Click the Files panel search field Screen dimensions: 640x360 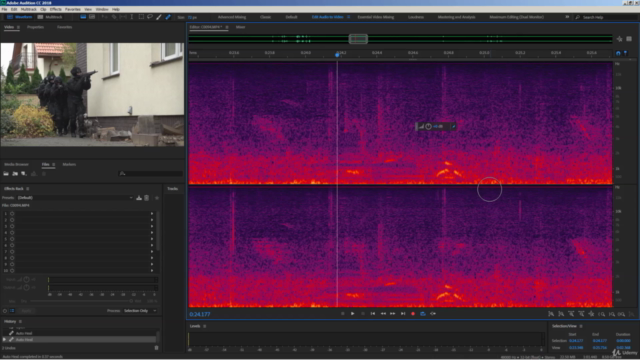coord(151,173)
